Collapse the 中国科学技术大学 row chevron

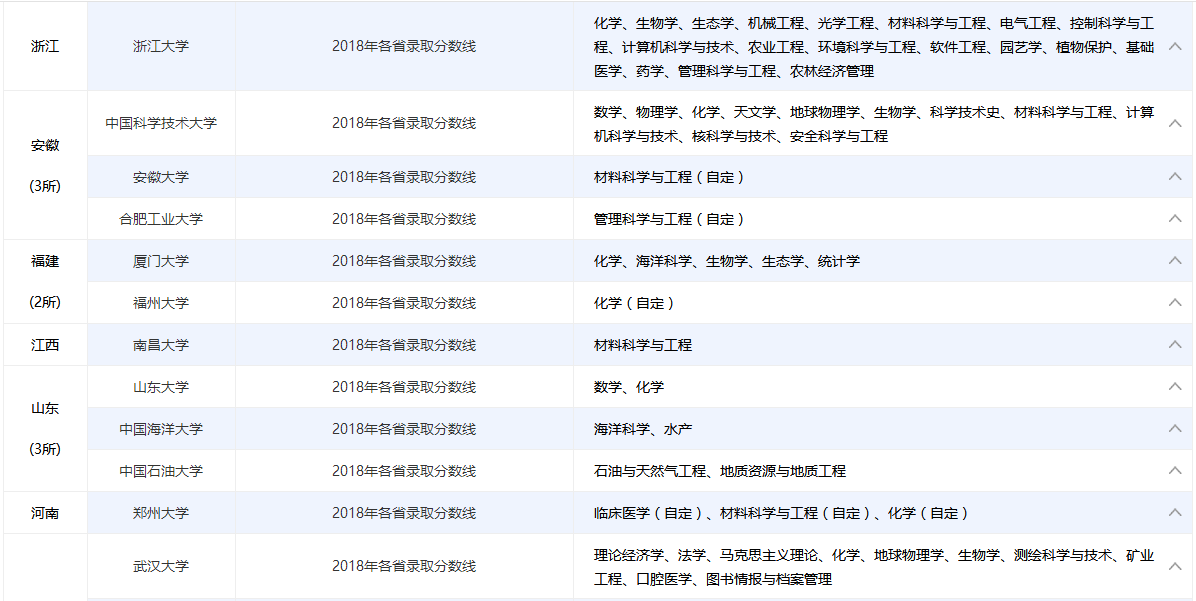tap(1175, 123)
